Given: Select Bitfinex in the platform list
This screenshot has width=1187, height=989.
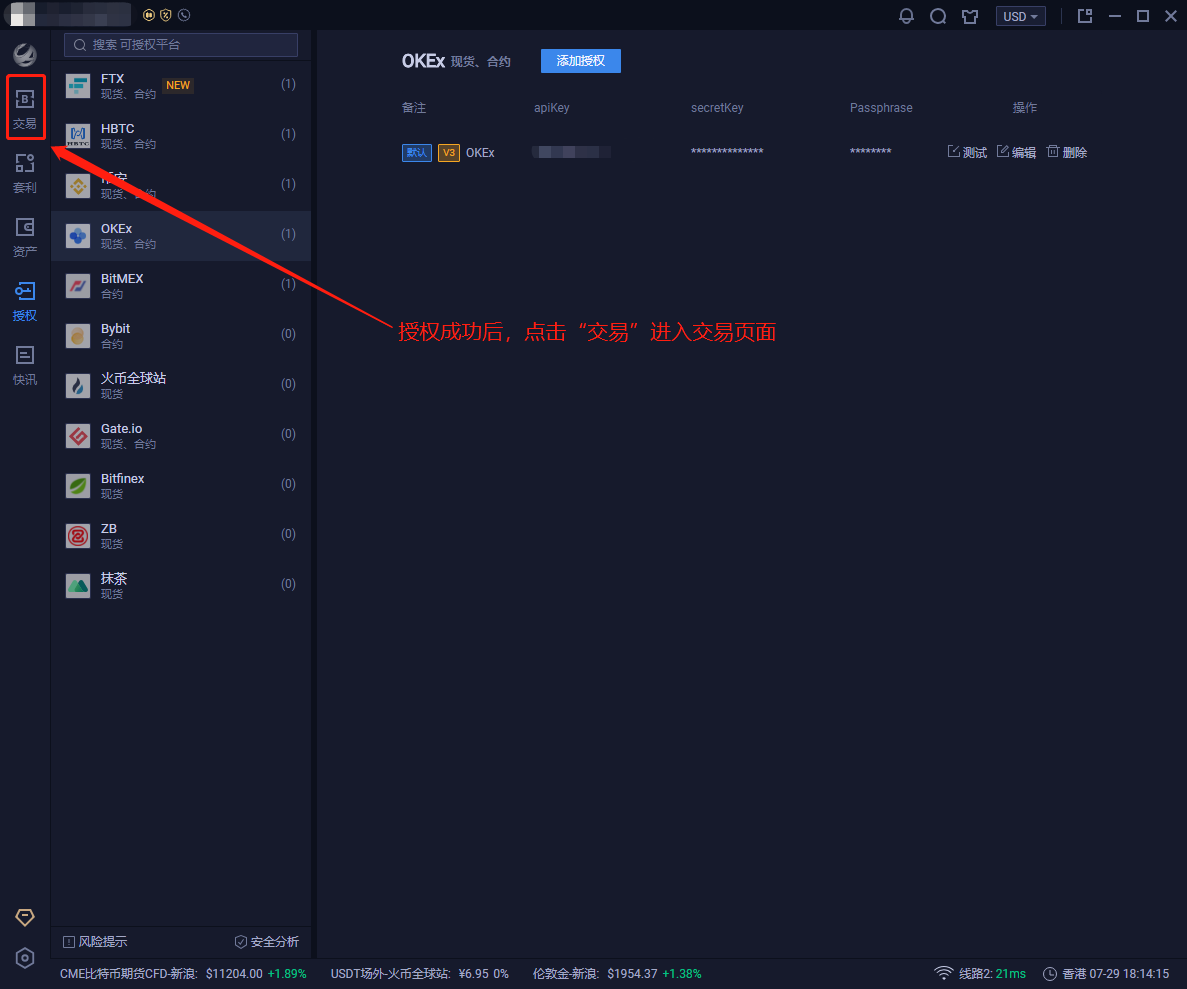Looking at the screenshot, I should tap(181, 486).
